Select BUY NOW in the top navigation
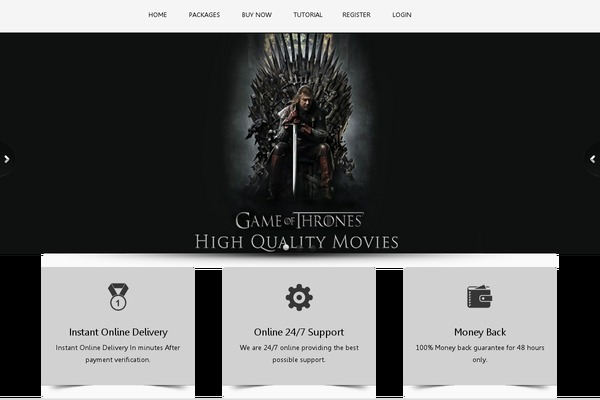Viewport: 600px width, 400px height. click(x=256, y=15)
